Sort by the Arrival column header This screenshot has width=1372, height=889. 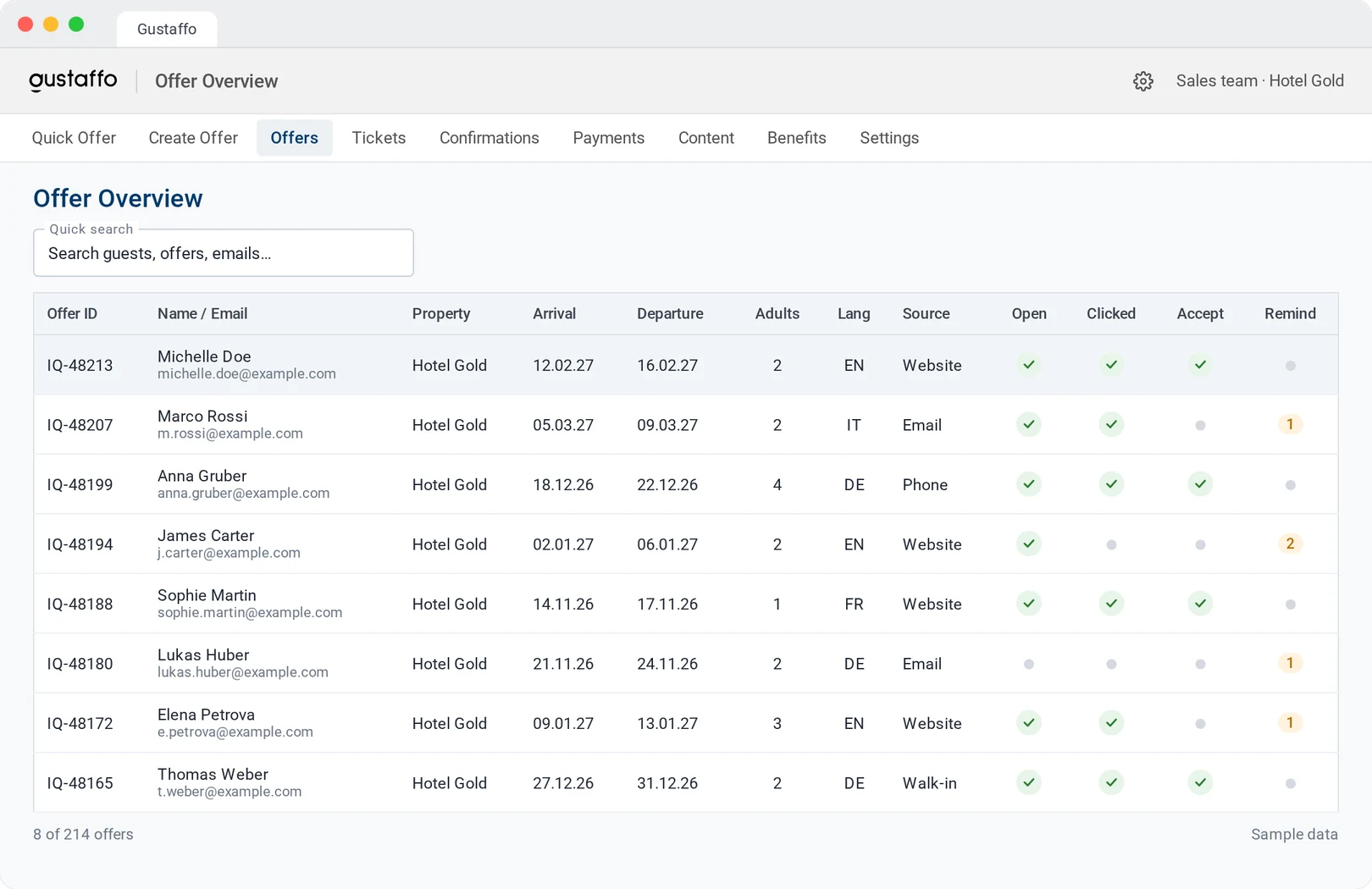(554, 313)
